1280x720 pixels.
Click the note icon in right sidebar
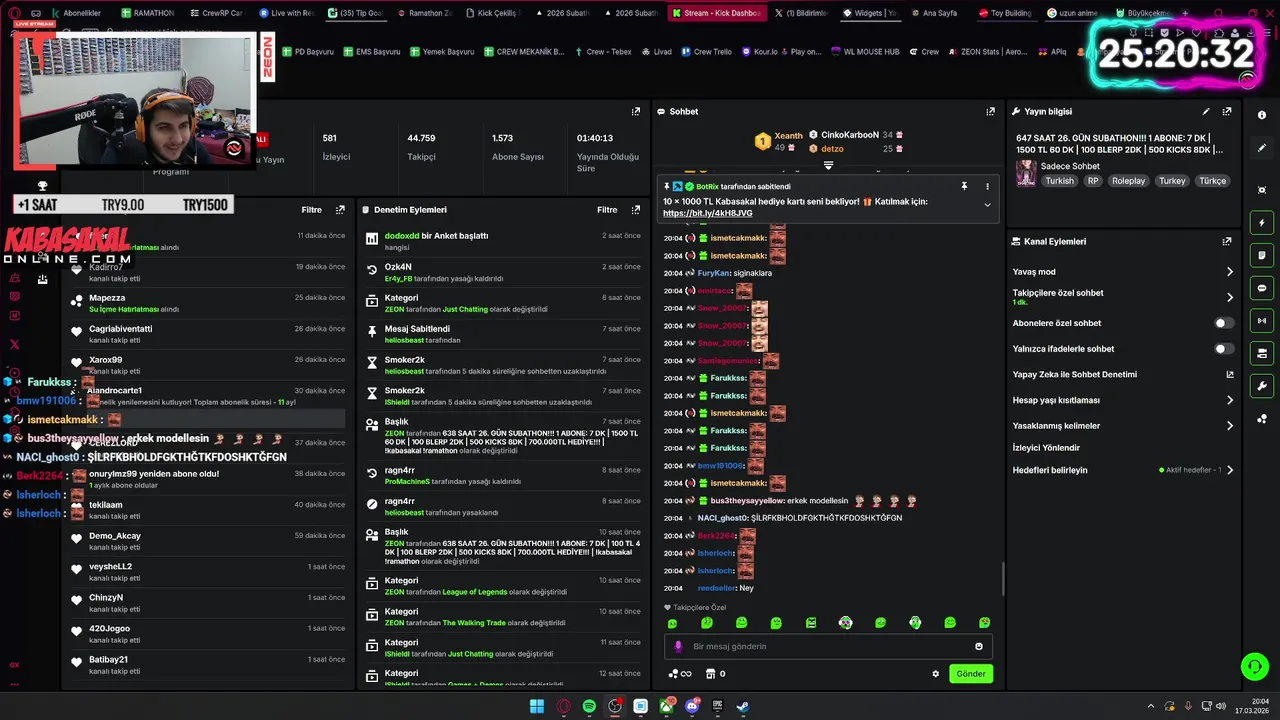pyautogui.click(x=1262, y=256)
